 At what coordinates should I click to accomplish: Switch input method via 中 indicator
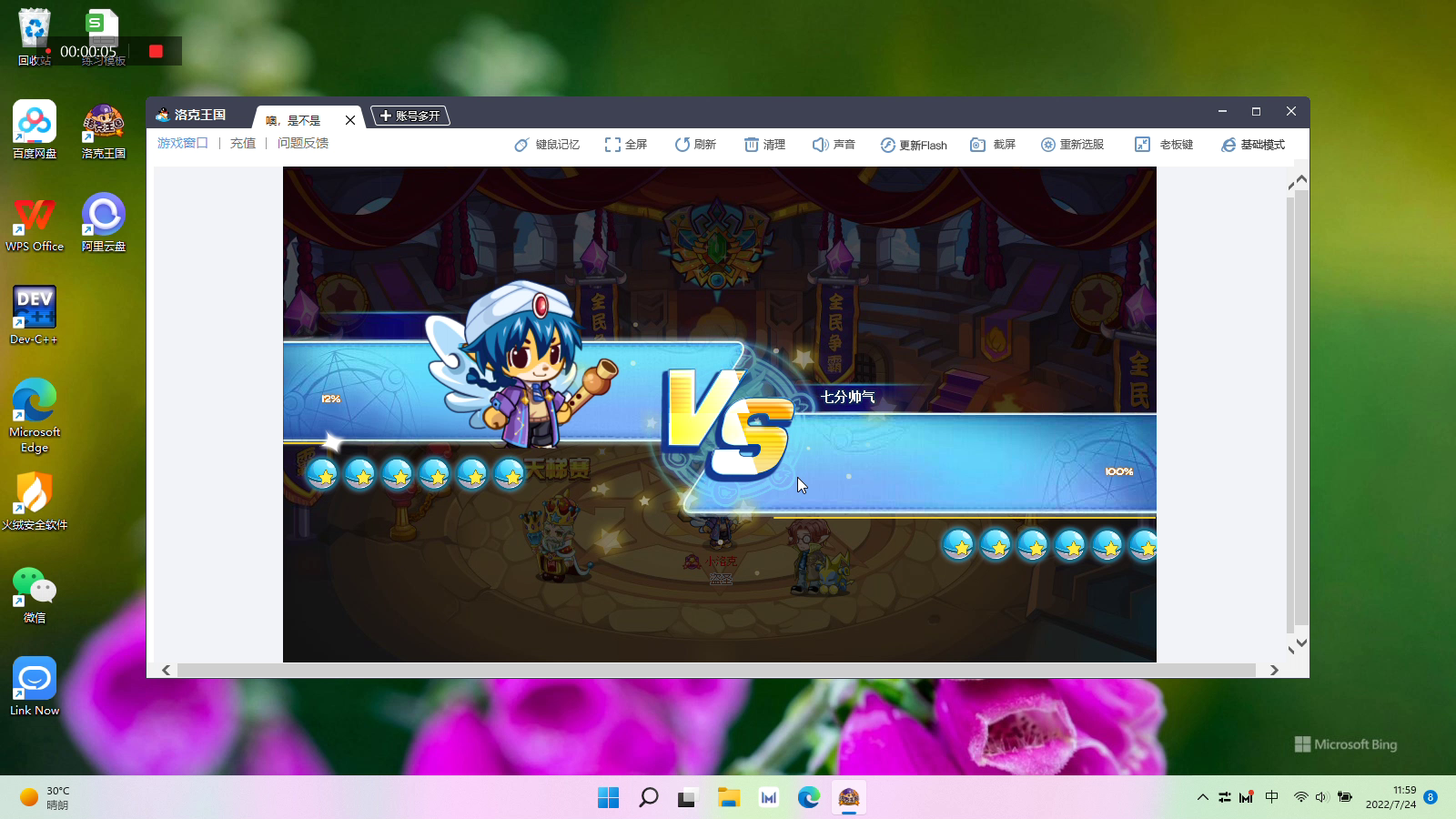tap(1272, 797)
